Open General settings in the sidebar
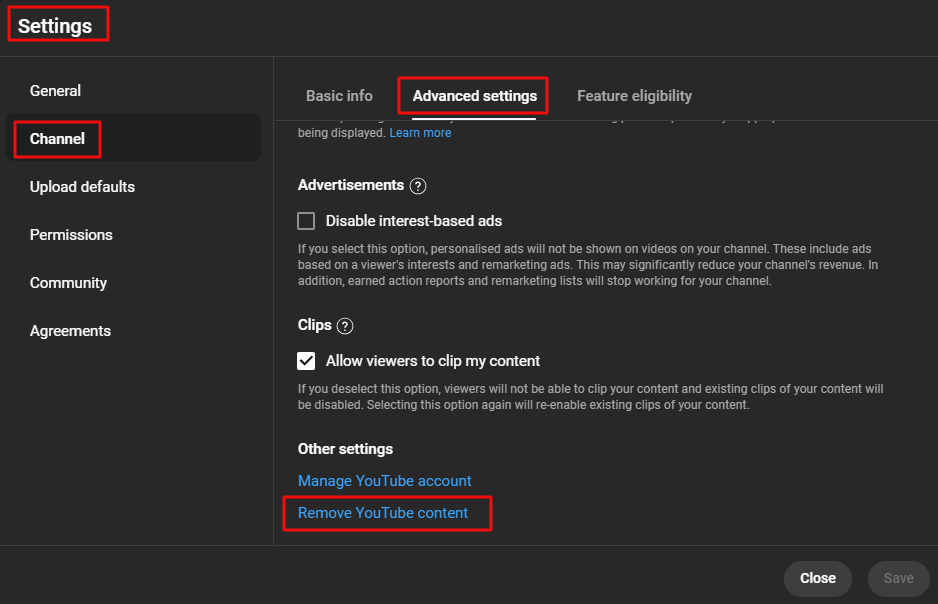938x604 pixels. (56, 91)
